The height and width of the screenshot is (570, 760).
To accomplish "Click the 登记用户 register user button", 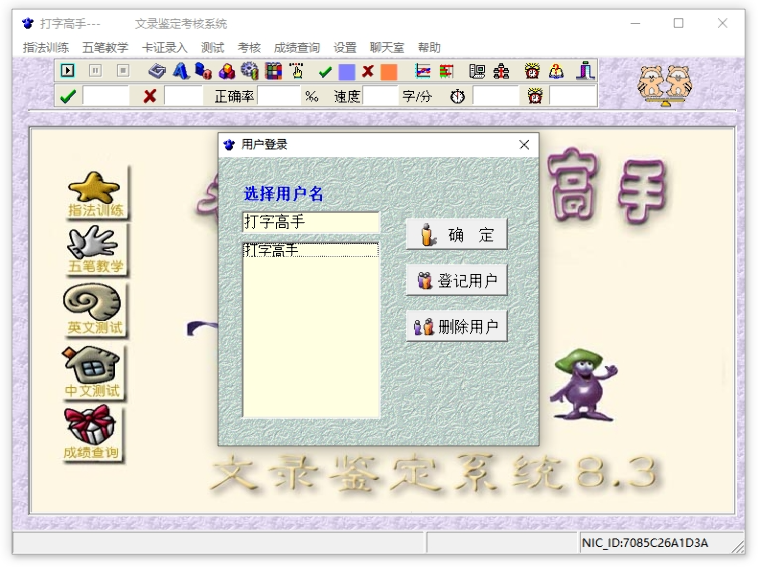I will [456, 280].
